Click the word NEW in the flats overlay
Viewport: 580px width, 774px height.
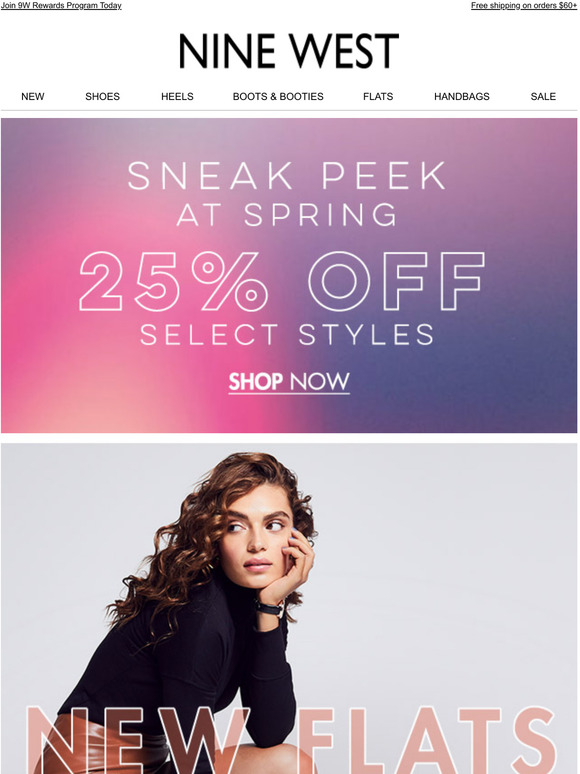pyautogui.click(x=138, y=740)
